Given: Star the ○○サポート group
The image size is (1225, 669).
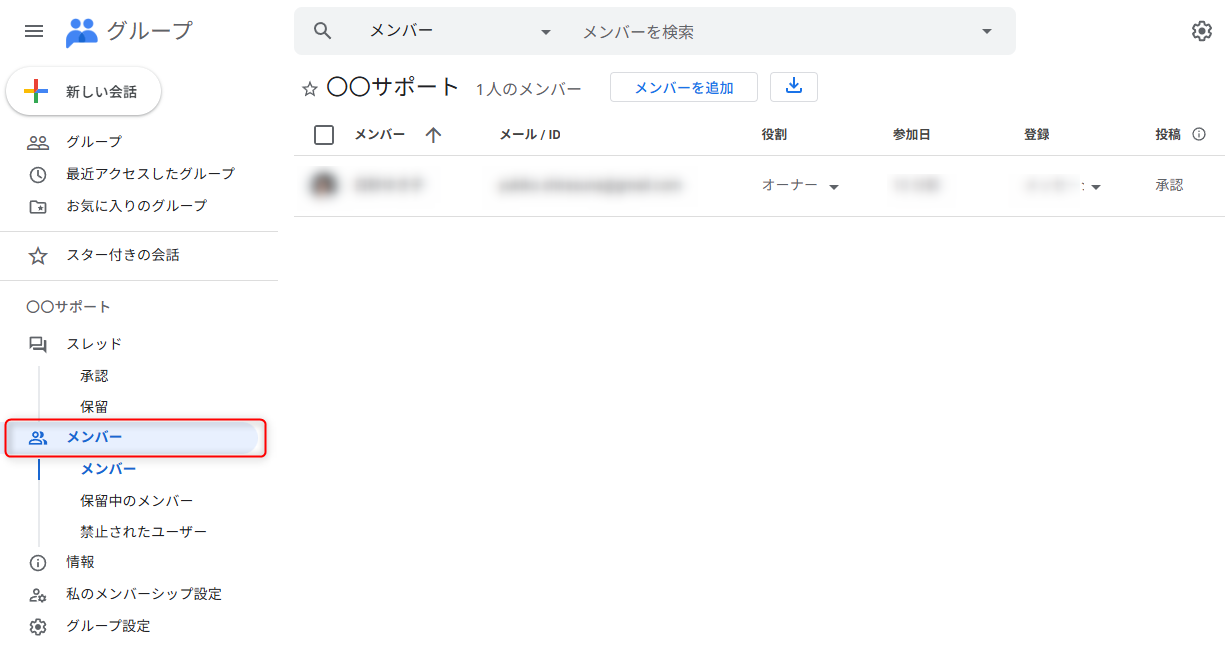Looking at the screenshot, I should (x=310, y=89).
